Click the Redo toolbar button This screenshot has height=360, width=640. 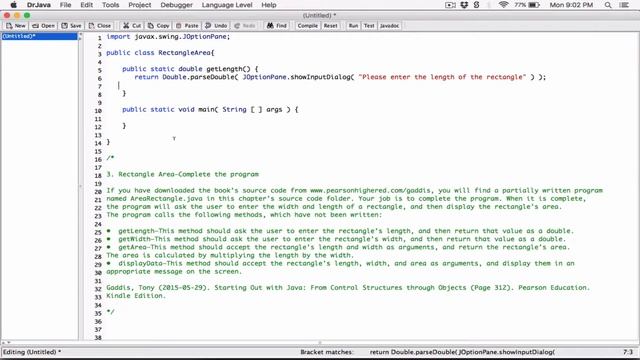(245, 26)
